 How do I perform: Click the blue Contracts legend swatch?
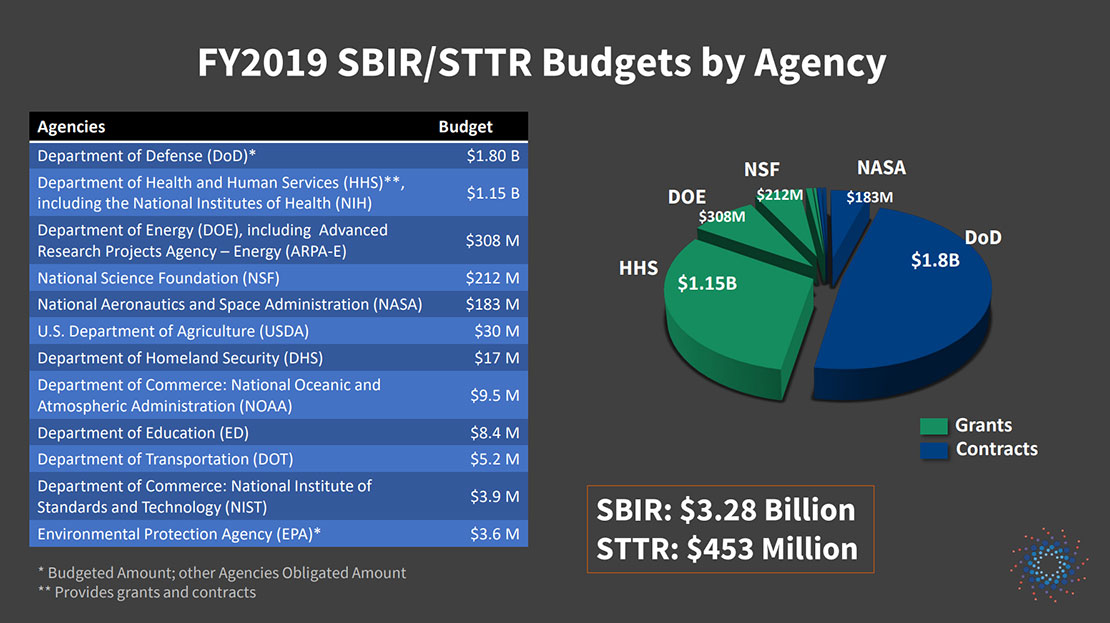coord(934,450)
